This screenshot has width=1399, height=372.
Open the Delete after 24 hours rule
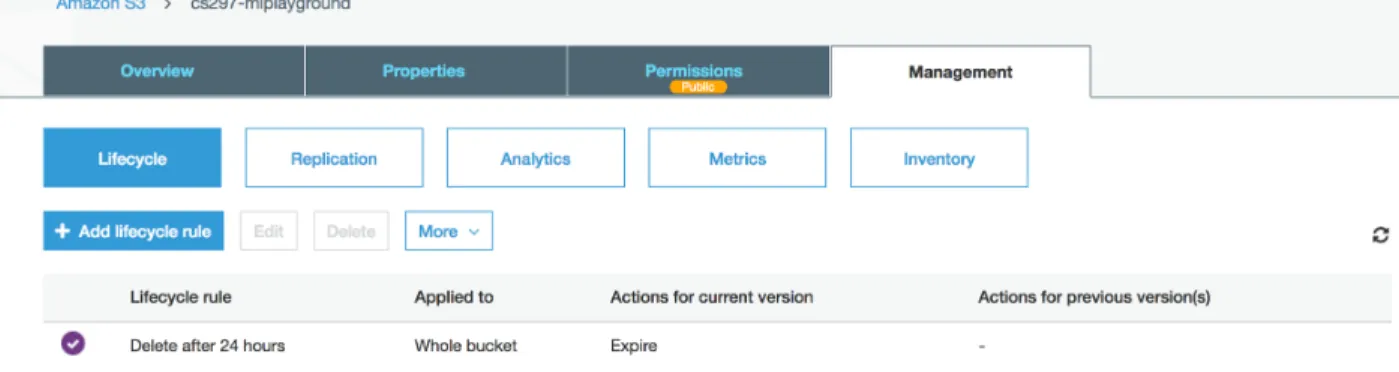tap(207, 346)
